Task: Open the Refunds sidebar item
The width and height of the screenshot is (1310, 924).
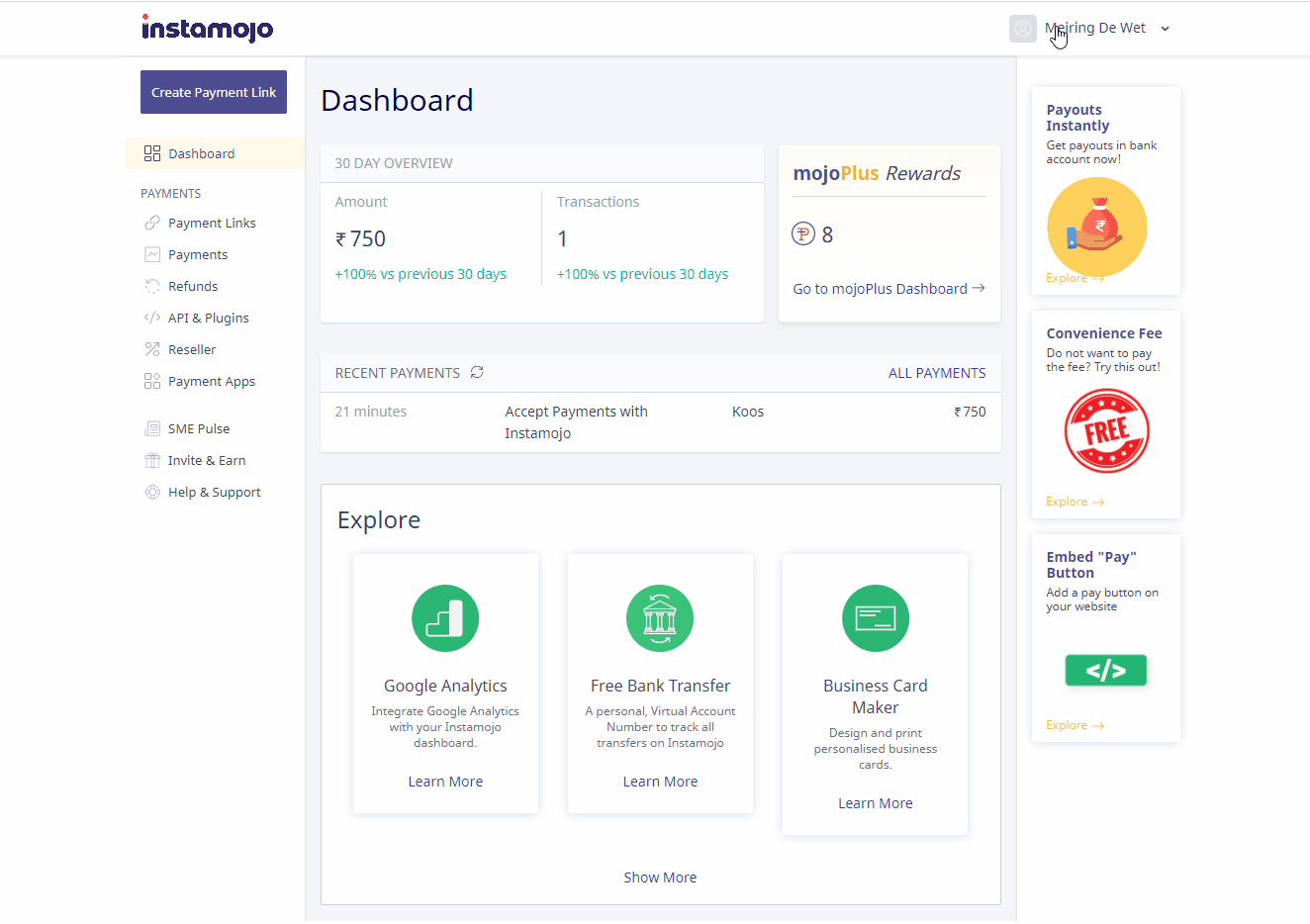Action: point(193,286)
